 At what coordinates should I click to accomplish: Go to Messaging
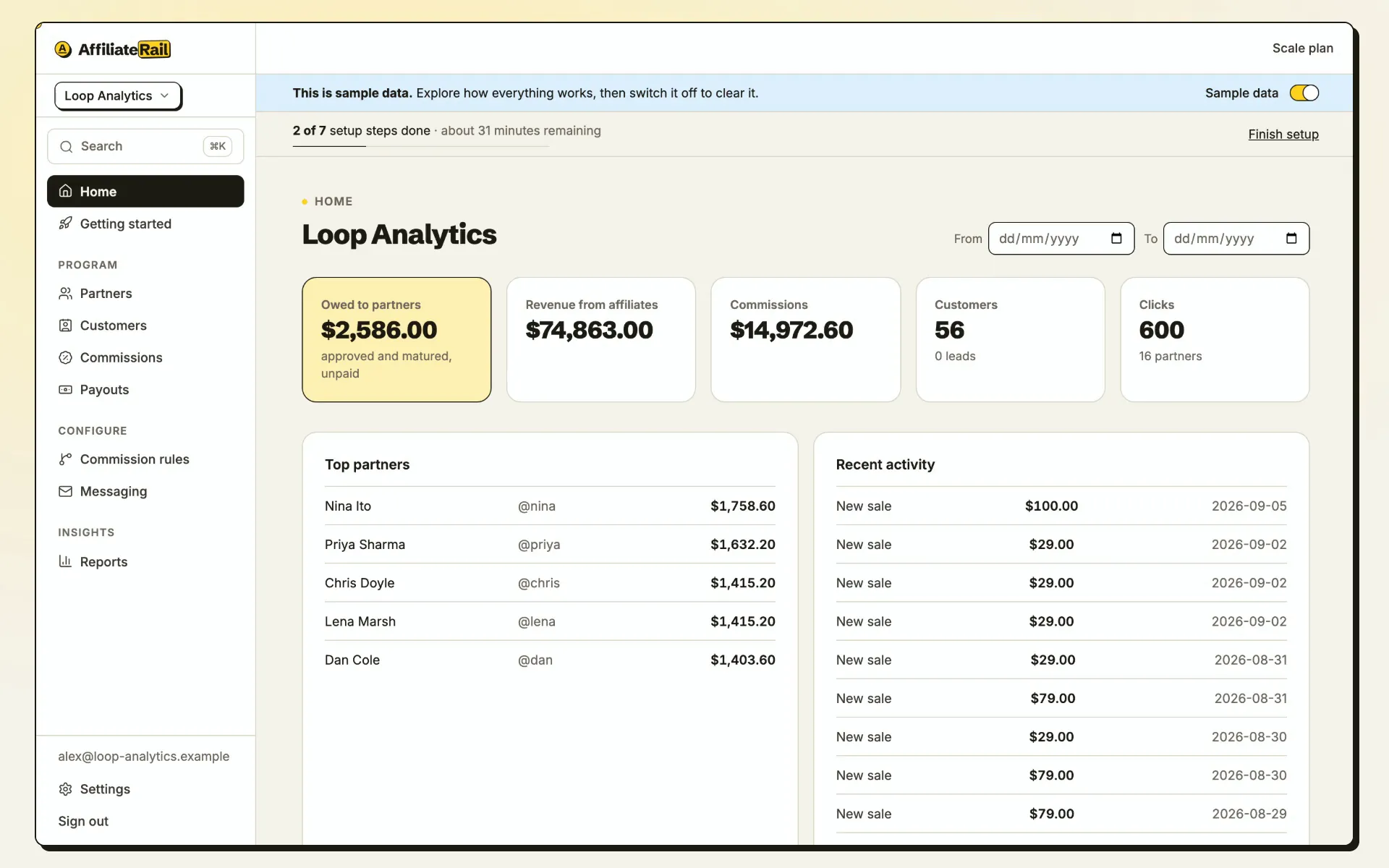pyautogui.click(x=145, y=491)
